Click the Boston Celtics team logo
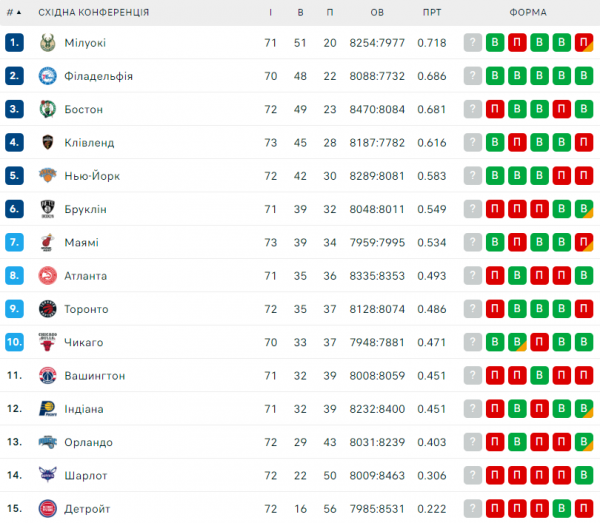This screenshot has width=600, height=523. [x=47, y=109]
